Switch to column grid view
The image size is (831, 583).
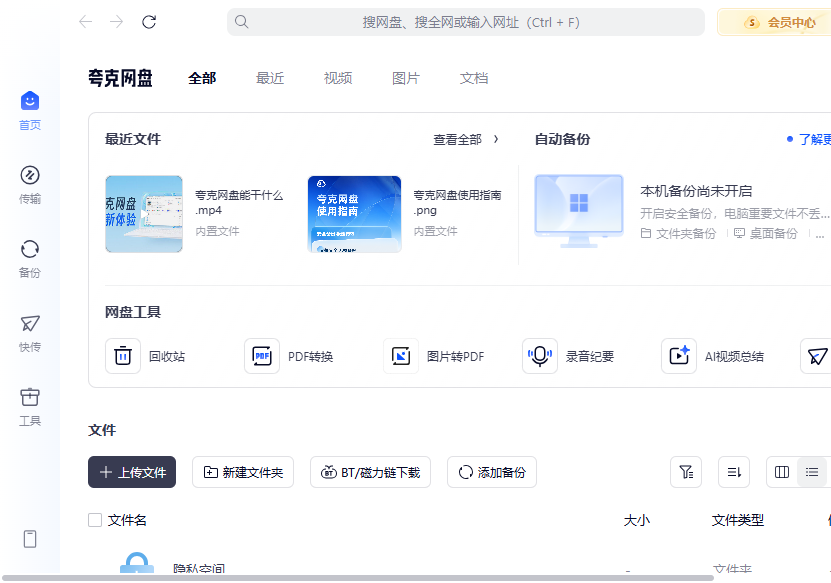tap(782, 472)
